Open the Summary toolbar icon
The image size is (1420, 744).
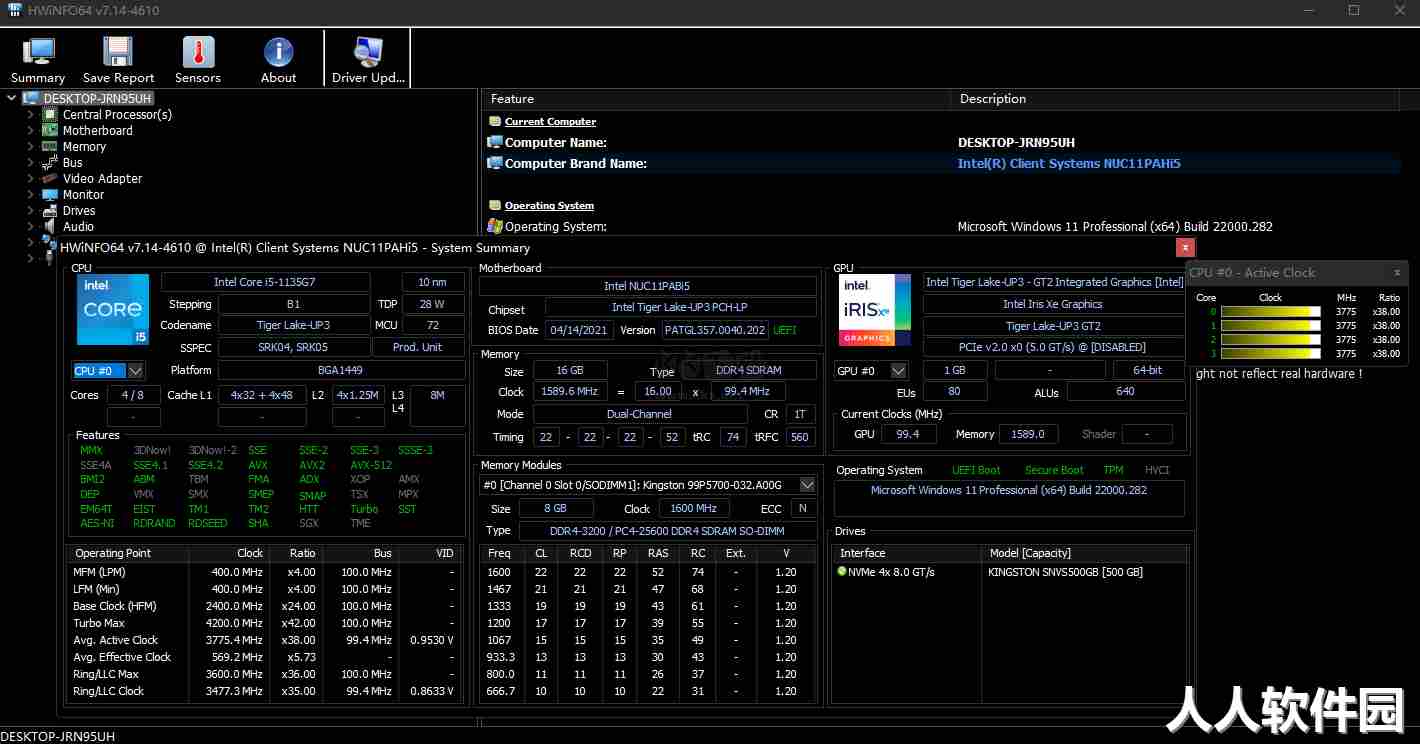tap(38, 51)
